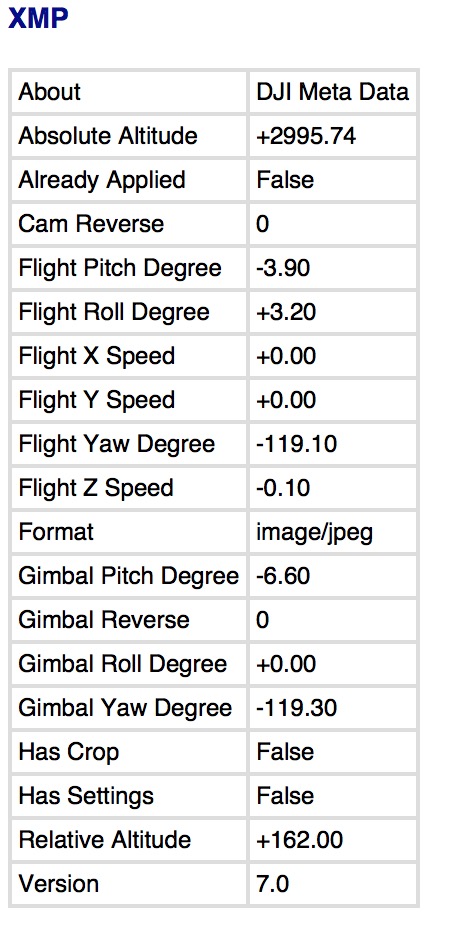462x940 pixels.
Task: Select the DJI Meta Data value
Action: 333,92
